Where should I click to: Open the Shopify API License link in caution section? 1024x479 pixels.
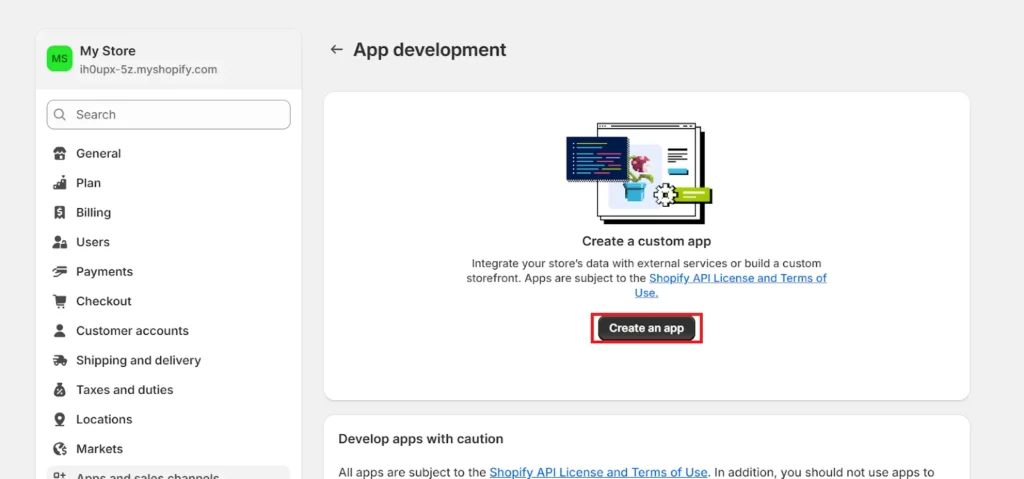(x=597, y=472)
